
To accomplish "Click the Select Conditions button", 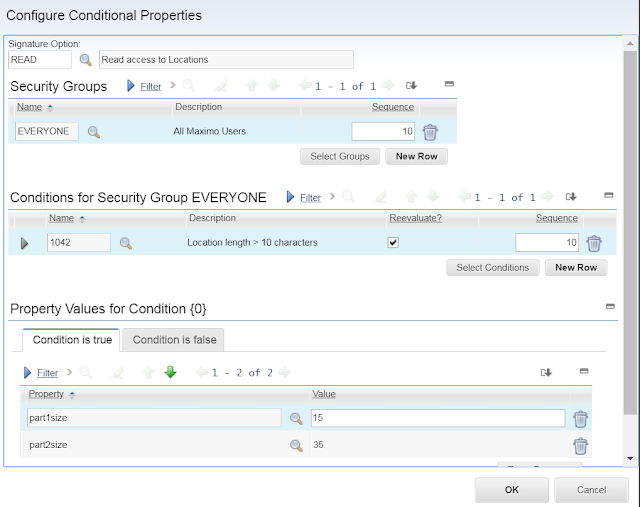I will coord(493,268).
